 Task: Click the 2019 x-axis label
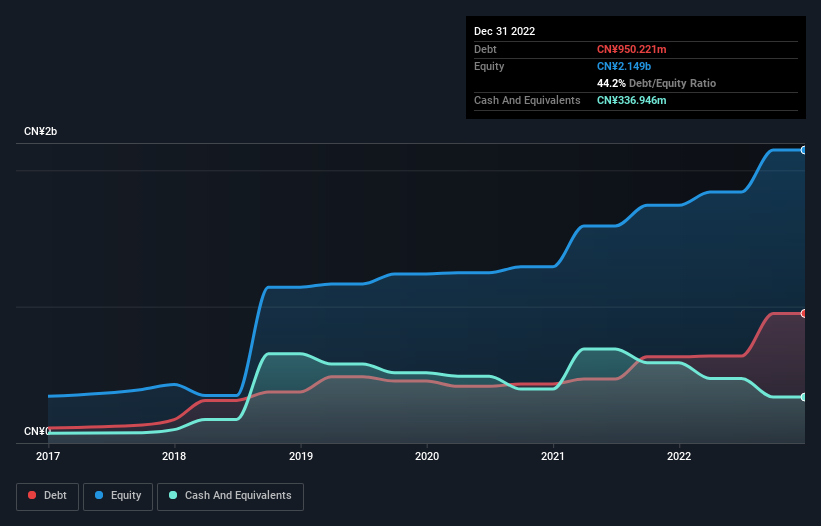pyautogui.click(x=301, y=456)
